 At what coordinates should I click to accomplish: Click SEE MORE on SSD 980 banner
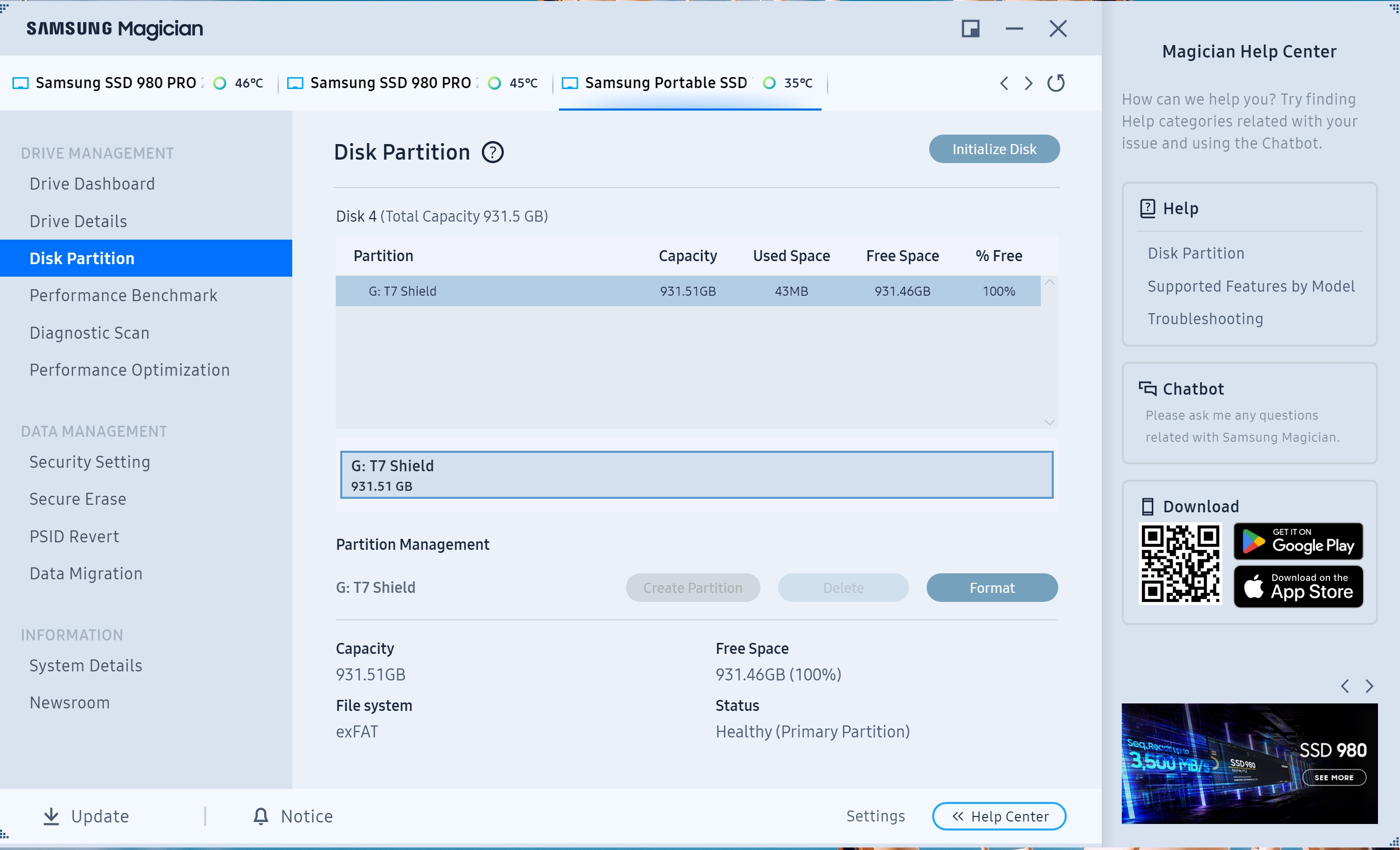1333,777
